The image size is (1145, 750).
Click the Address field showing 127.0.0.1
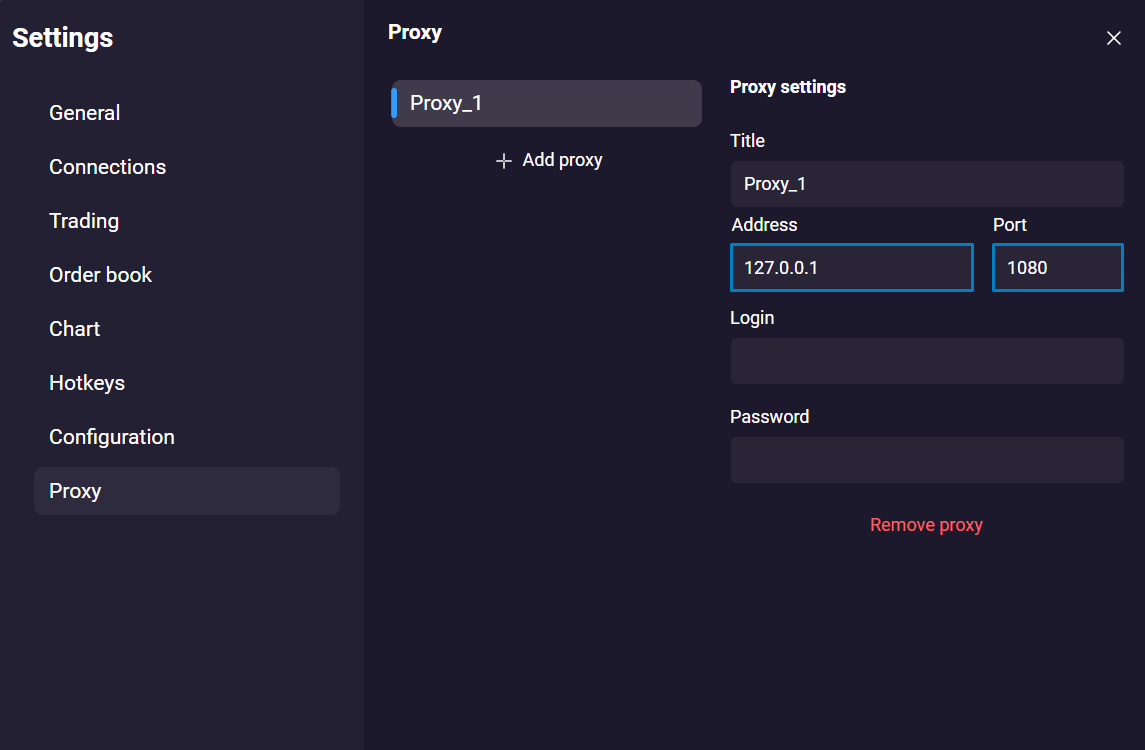click(851, 267)
